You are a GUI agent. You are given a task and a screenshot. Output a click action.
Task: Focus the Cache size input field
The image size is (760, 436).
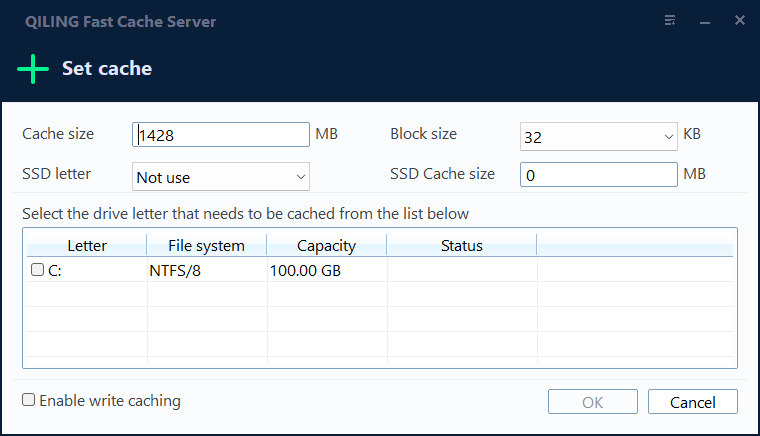click(221, 135)
